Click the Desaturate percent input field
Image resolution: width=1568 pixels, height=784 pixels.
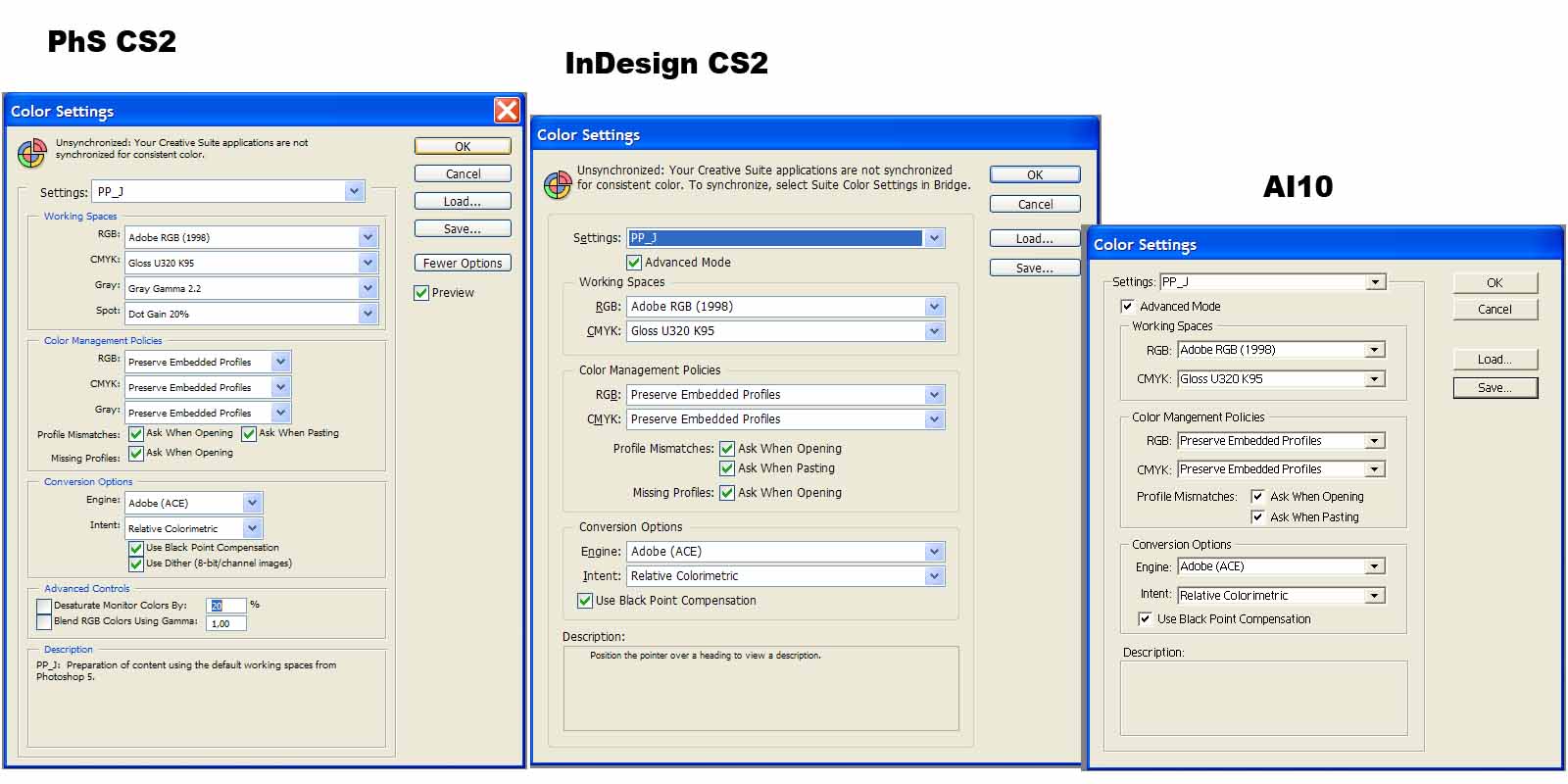coord(226,606)
